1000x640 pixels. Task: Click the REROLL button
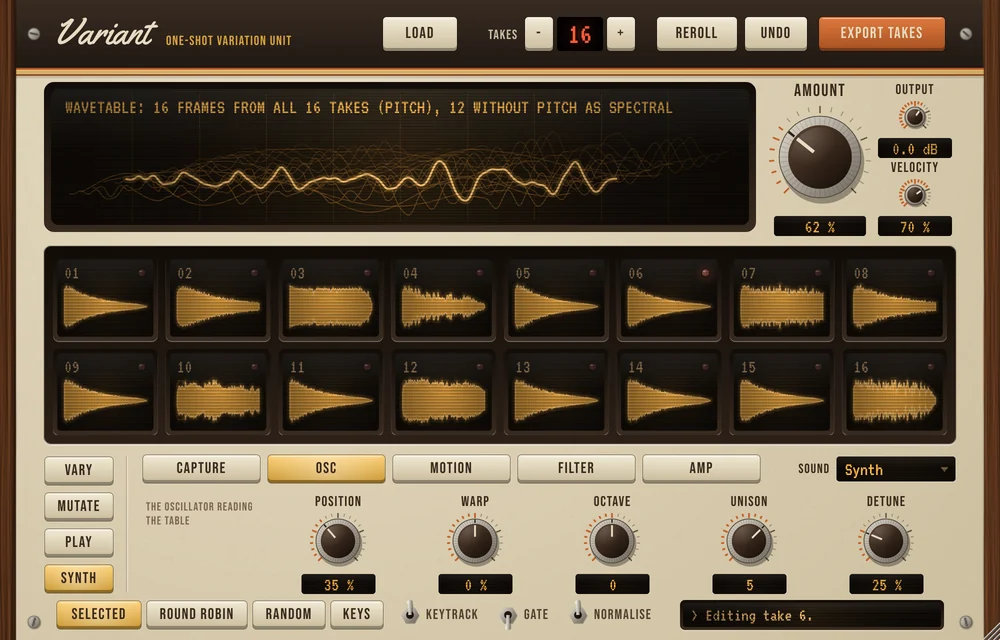click(696, 33)
